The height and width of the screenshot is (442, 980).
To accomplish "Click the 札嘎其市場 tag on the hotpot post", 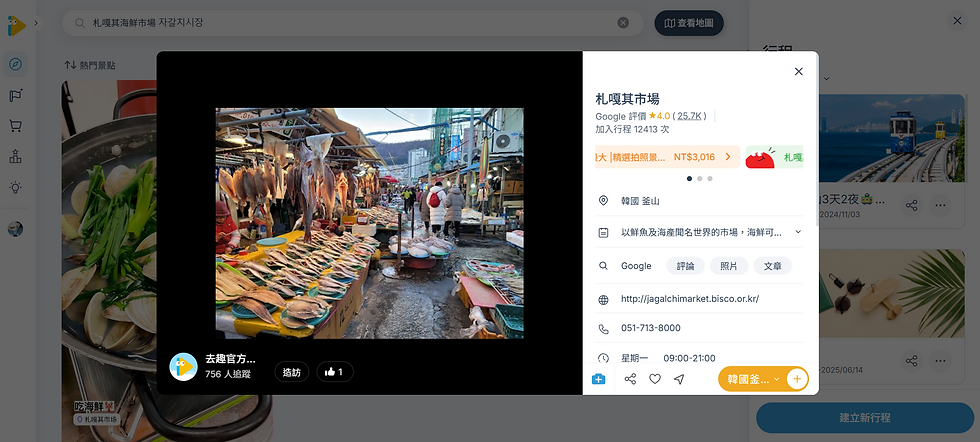I will coord(97,419).
